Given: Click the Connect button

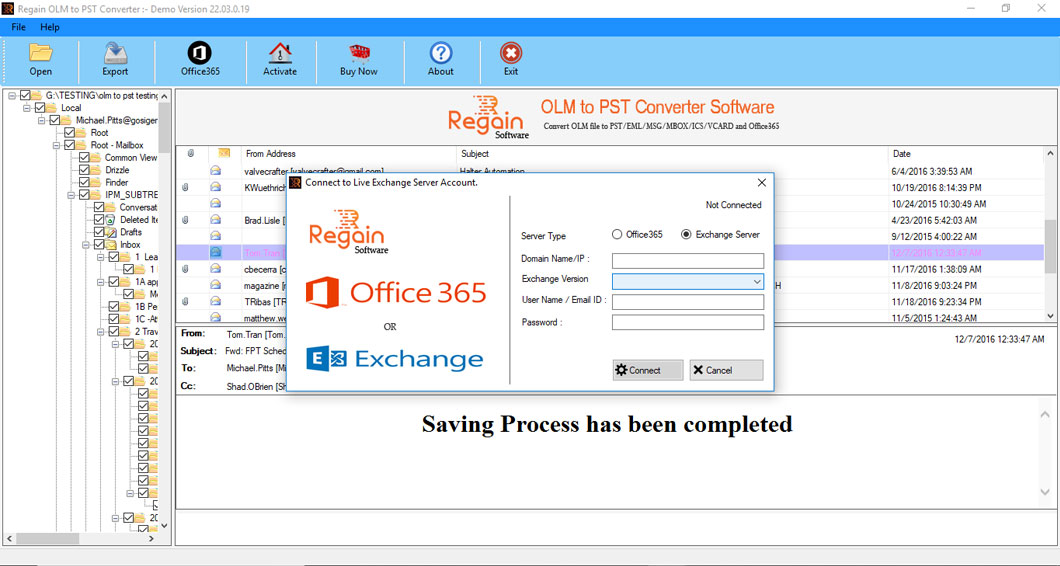Looking at the screenshot, I should coord(648,371).
